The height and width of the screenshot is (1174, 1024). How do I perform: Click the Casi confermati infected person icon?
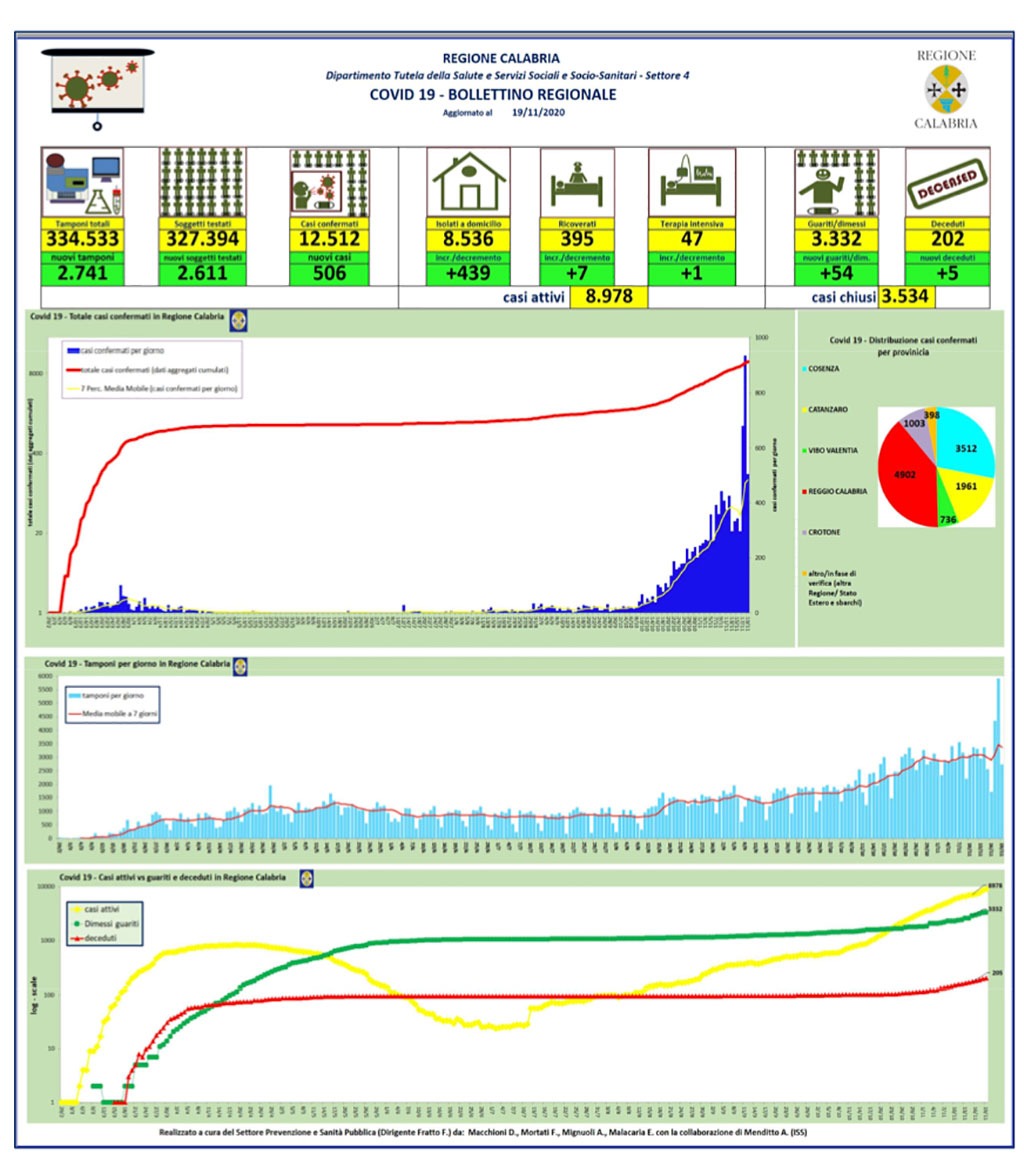click(329, 183)
